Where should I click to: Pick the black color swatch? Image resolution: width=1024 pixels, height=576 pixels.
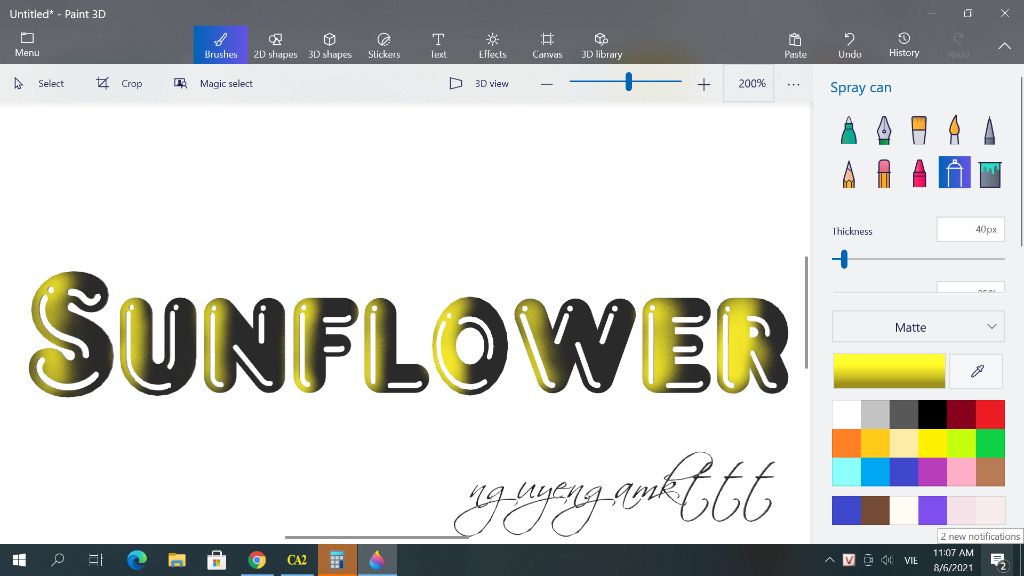pos(933,415)
